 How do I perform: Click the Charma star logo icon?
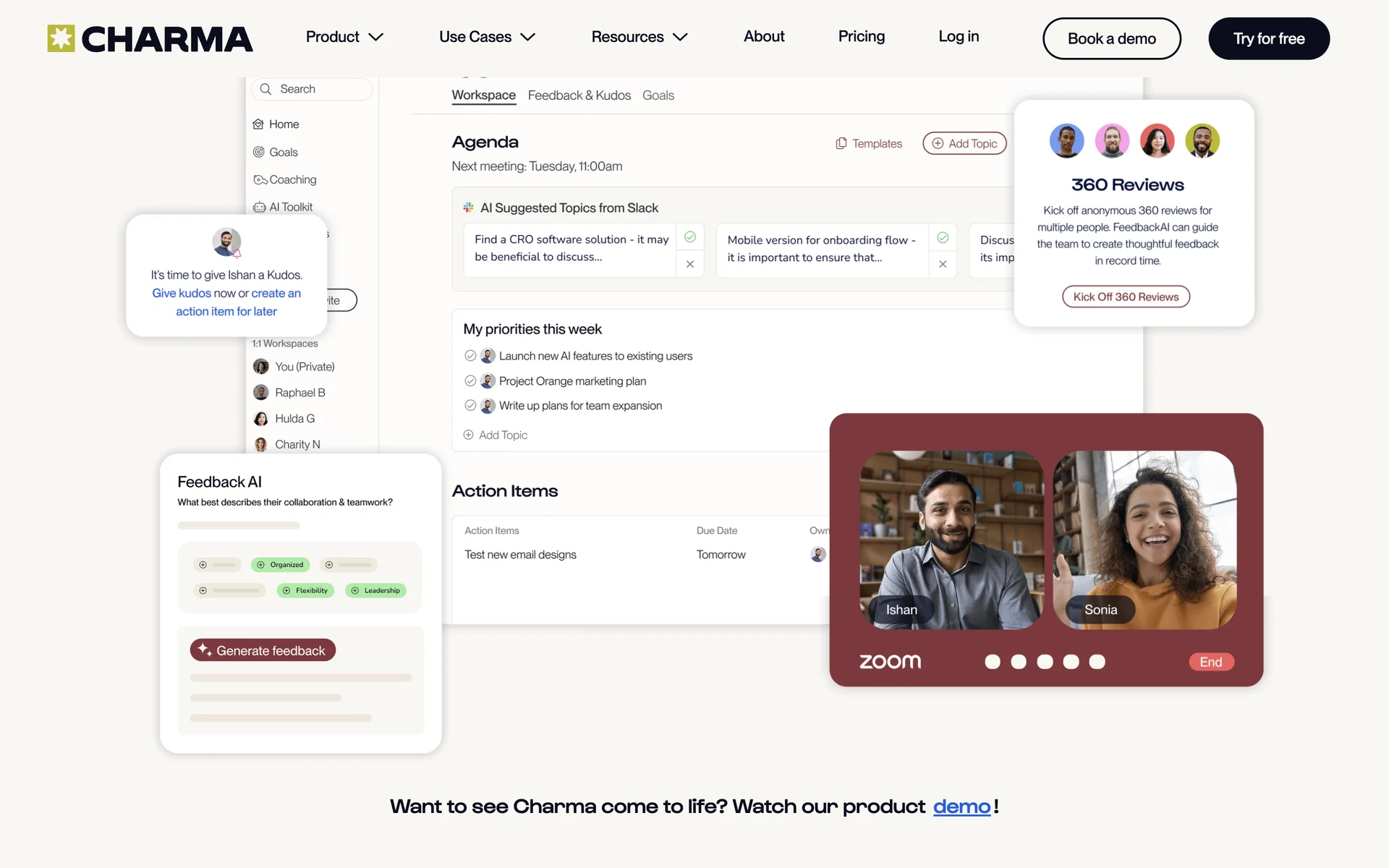point(61,38)
